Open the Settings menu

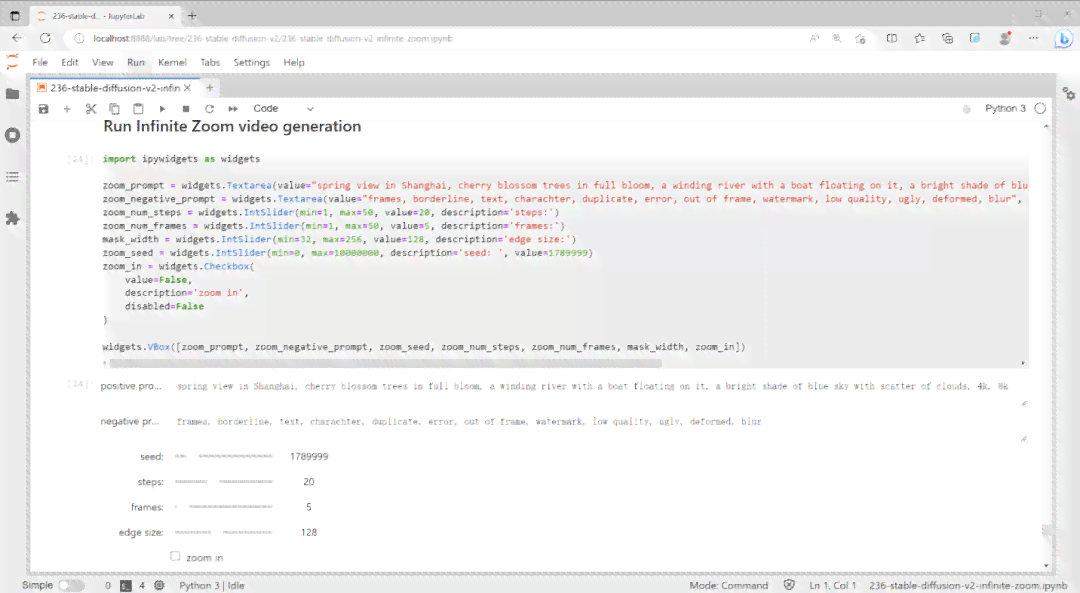(x=251, y=62)
